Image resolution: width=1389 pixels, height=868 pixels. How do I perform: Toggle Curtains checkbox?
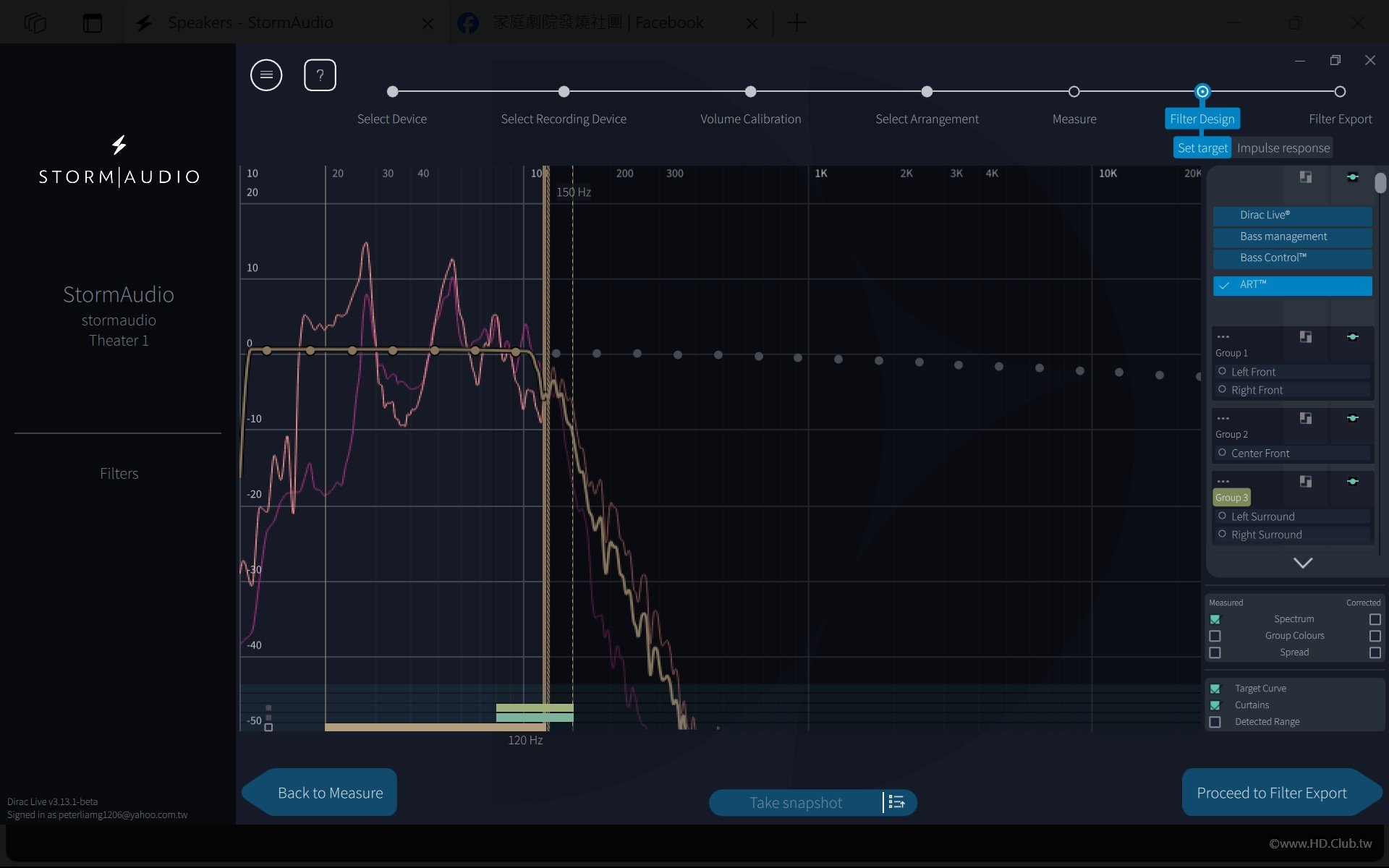pos(1215,705)
